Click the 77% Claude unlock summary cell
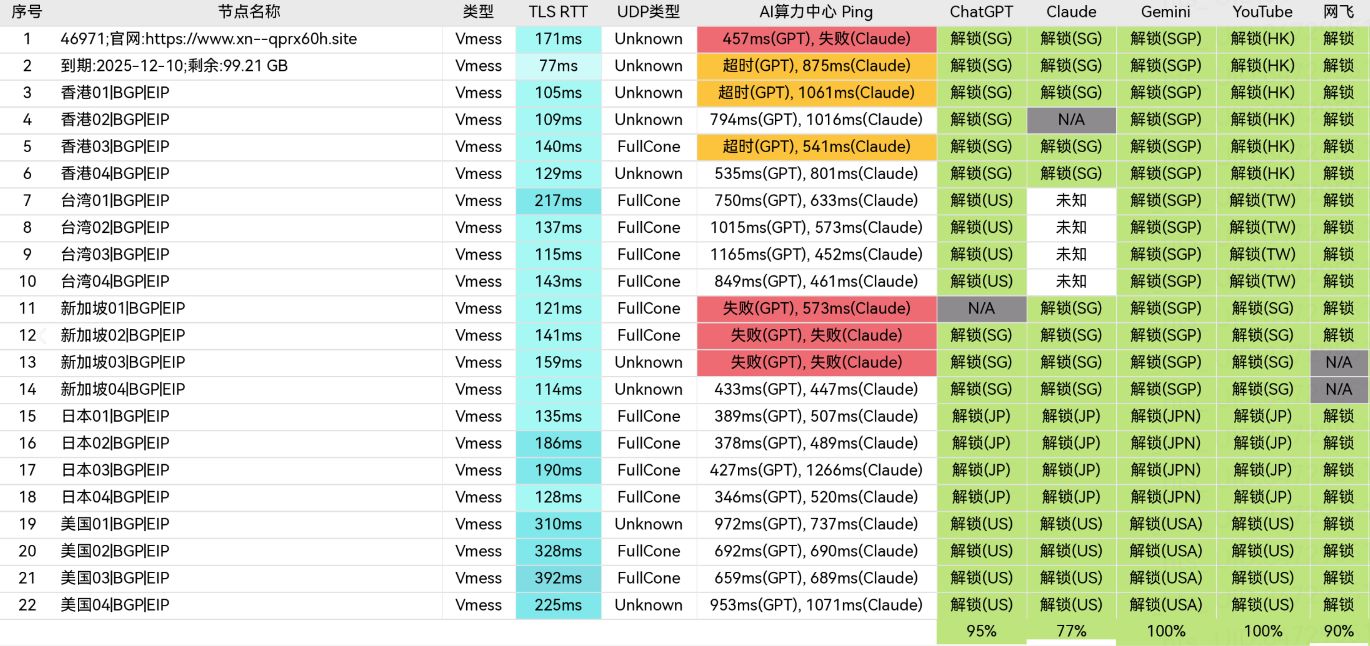1370x646 pixels. pos(1071,632)
